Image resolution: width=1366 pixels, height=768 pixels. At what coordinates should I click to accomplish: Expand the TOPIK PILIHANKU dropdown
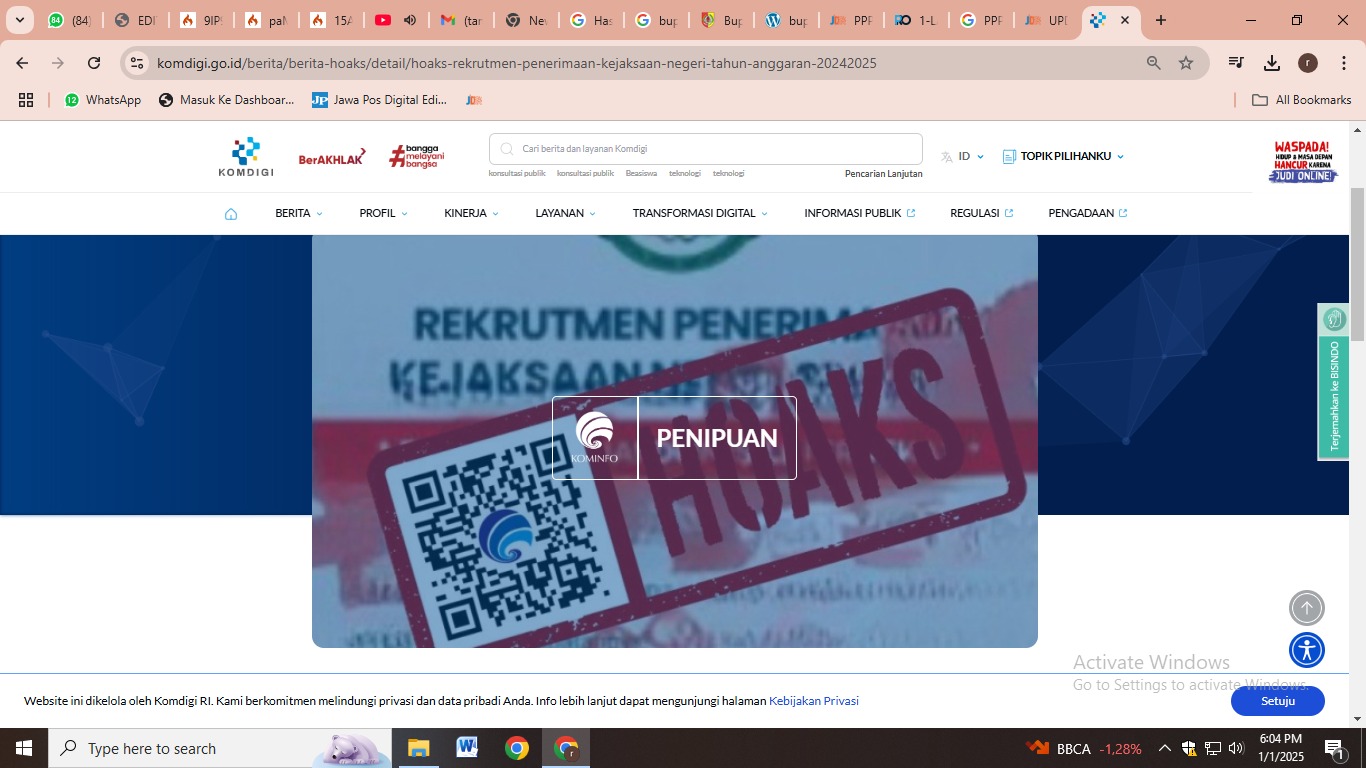pos(1063,156)
